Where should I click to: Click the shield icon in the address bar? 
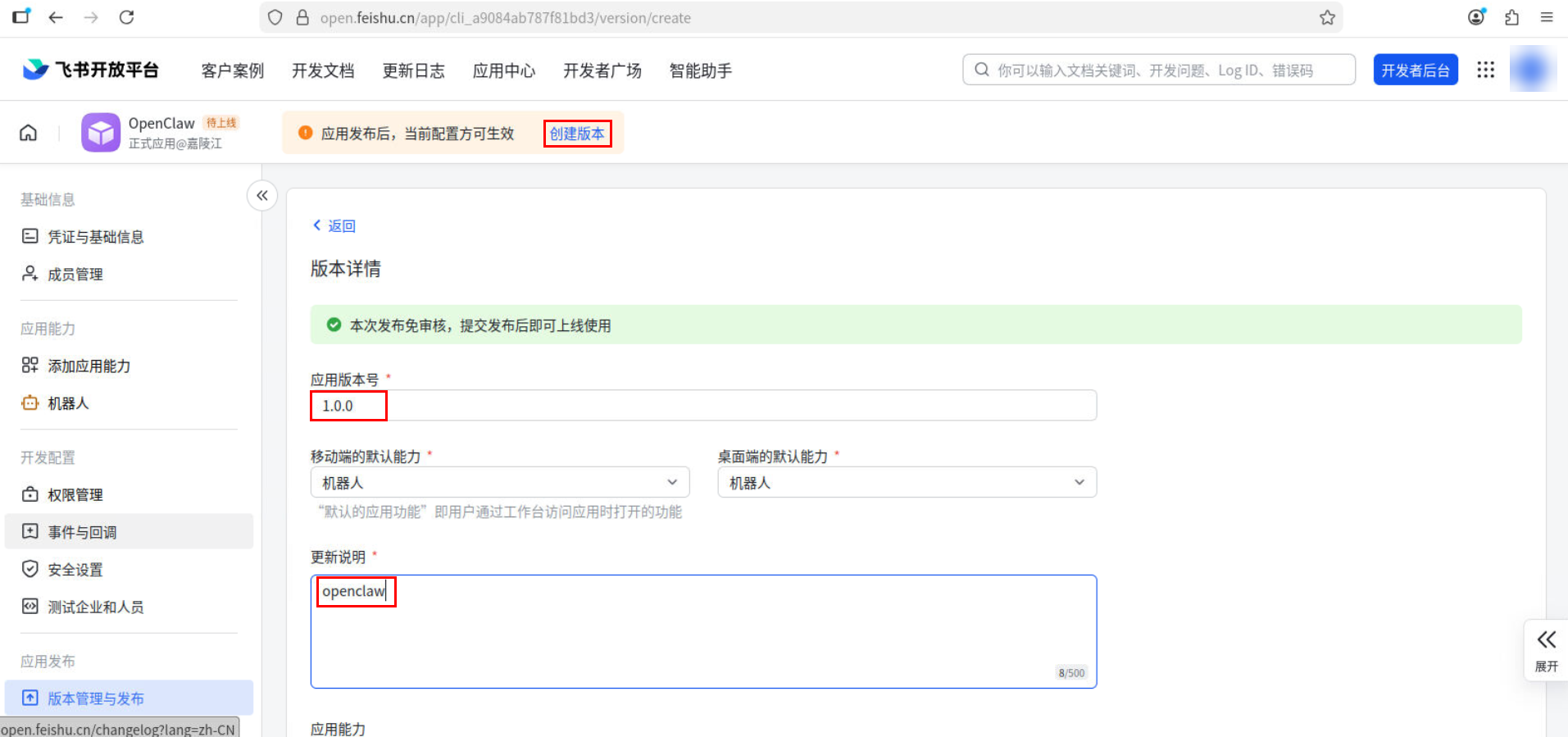[275, 17]
